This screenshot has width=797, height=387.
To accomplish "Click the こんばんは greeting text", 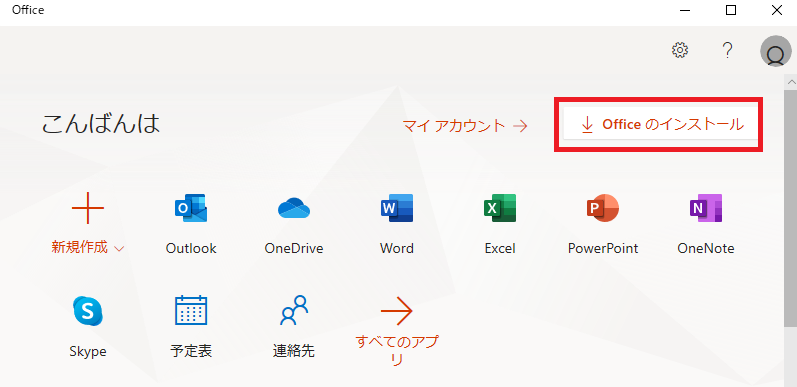I will 101,124.
